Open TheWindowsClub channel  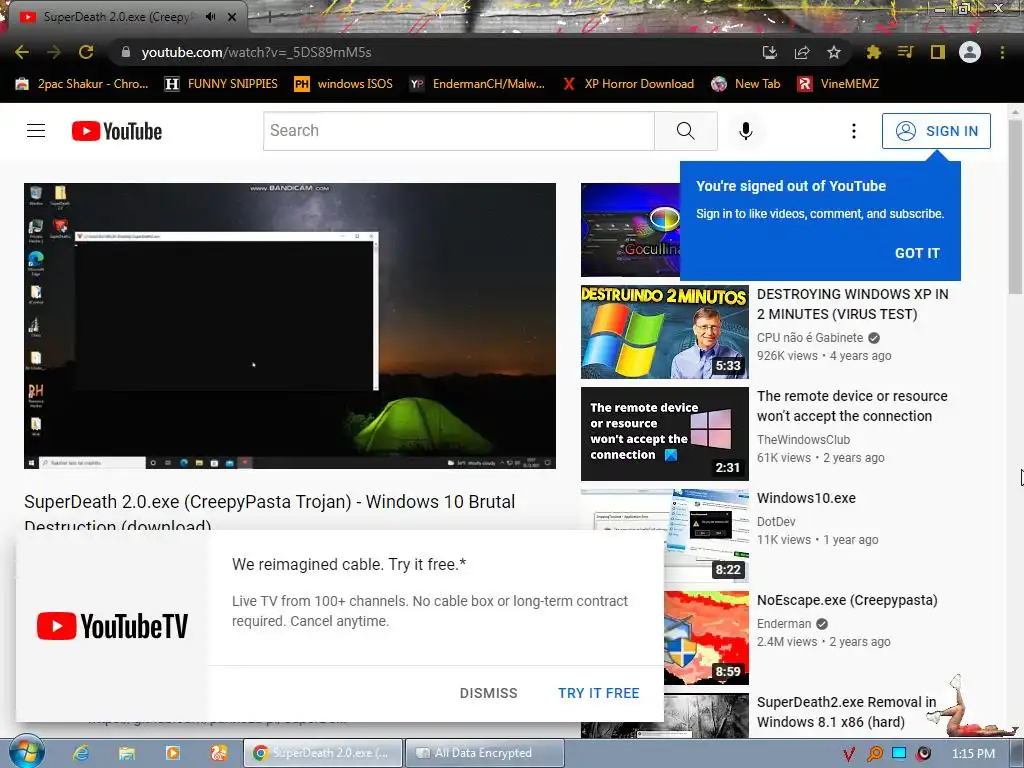(803, 440)
